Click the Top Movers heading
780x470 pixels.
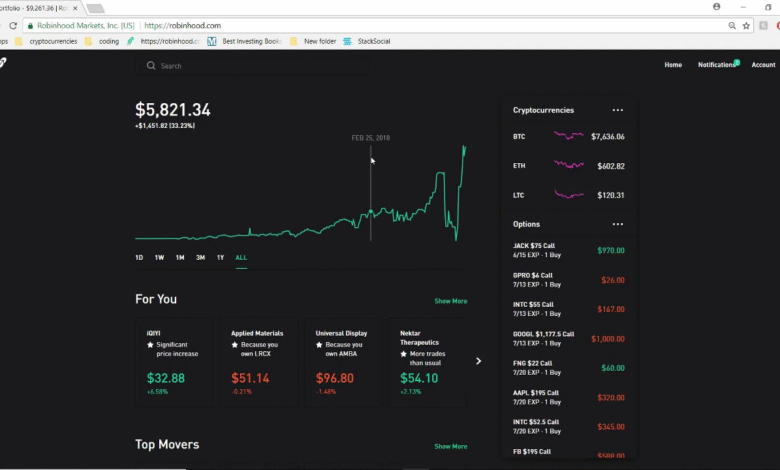point(167,444)
